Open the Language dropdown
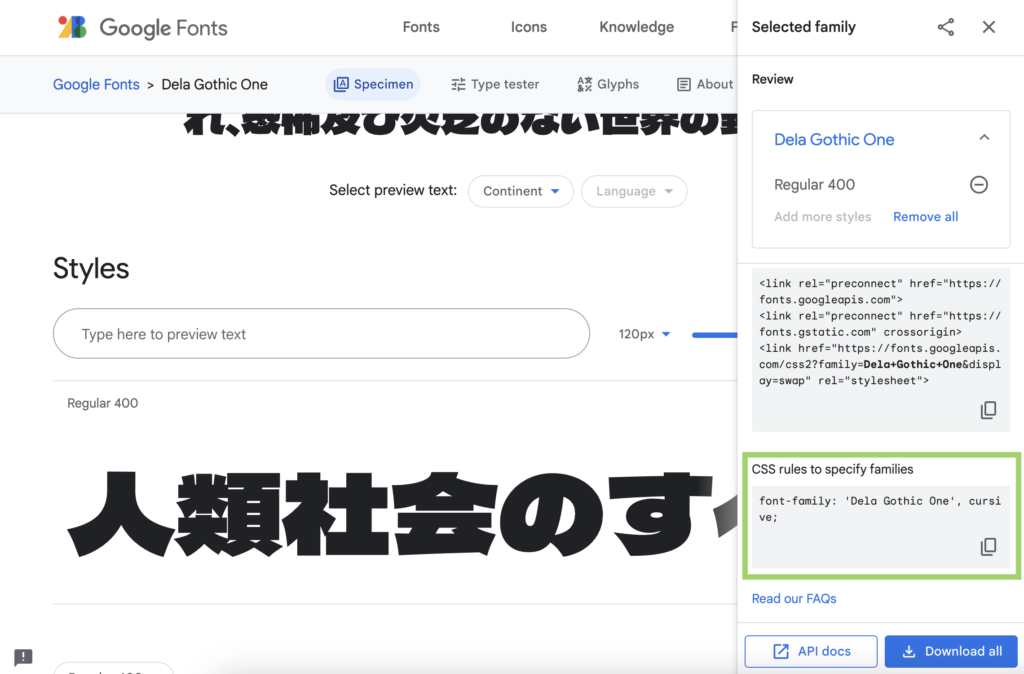1024x674 pixels. point(634,191)
